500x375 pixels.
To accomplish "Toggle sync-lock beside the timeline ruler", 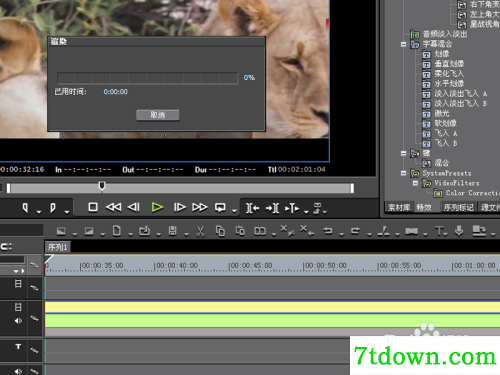I will point(34,265).
